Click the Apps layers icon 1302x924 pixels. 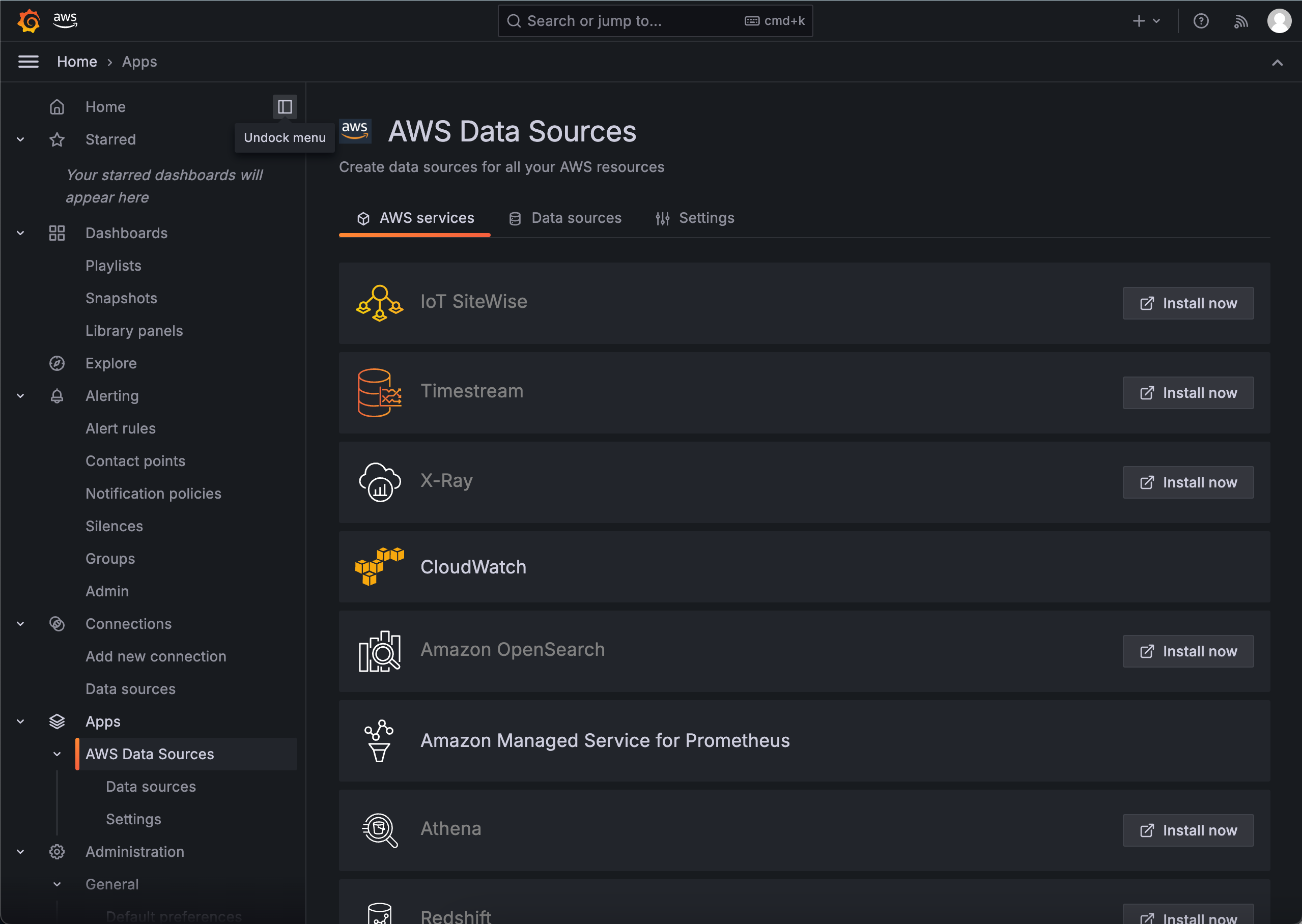tap(57, 721)
